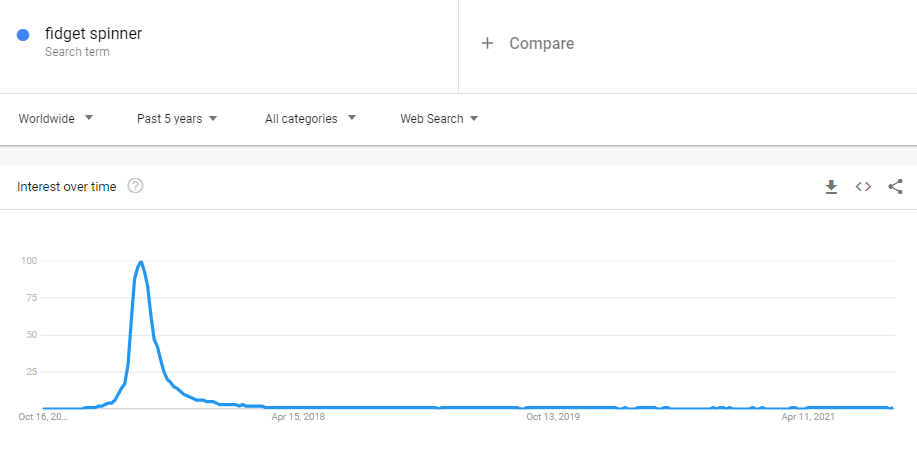
Task: Click the Search term label under fidget spinner
Action: [x=77, y=52]
